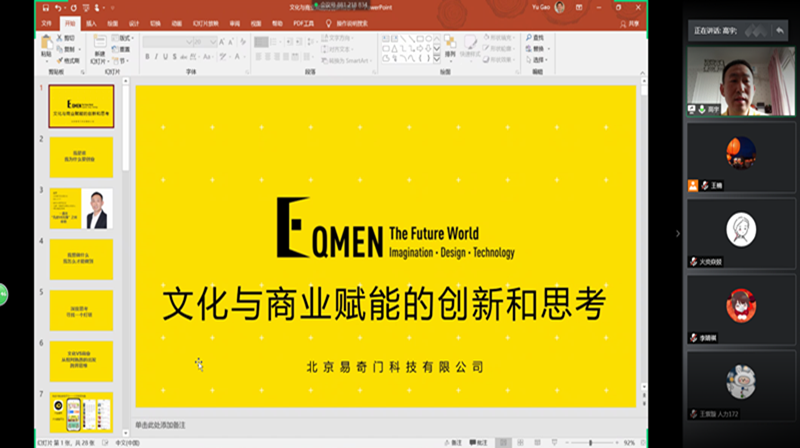
Task: Open the Find tool in editing group
Action: (x=535, y=37)
